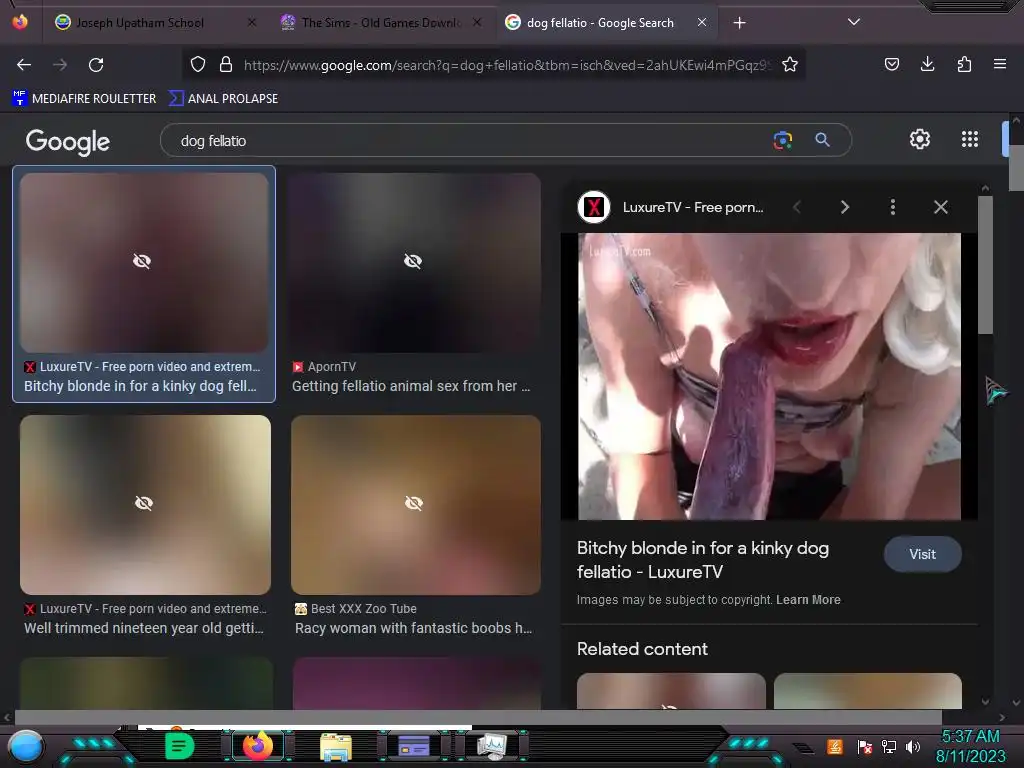Open MEDIAFIRE ROULETTER bookmark
The width and height of the screenshot is (1024, 768).
84,99
